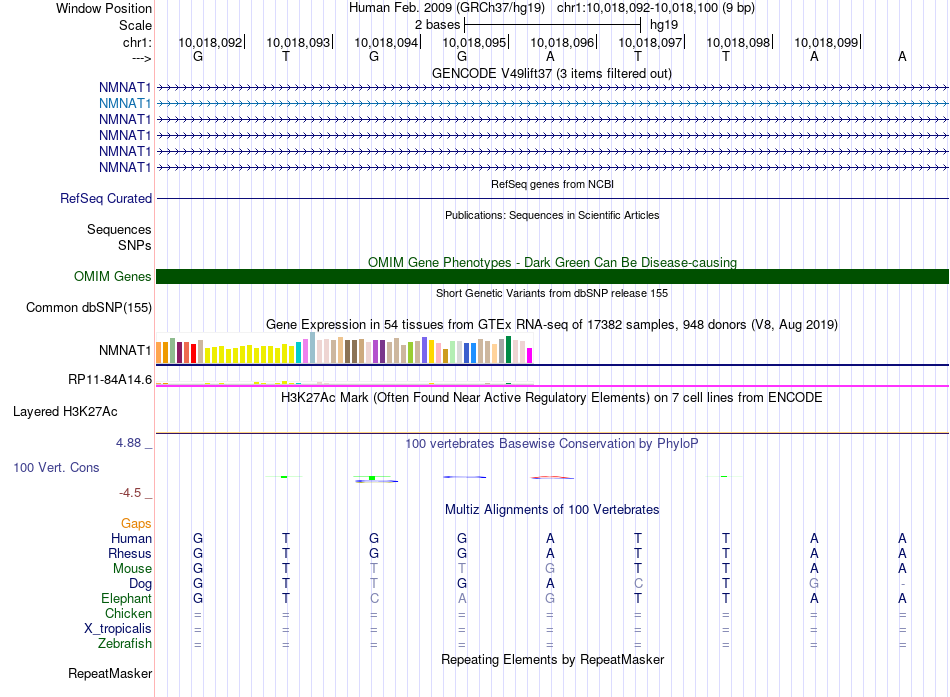Click the Gaps row label in Multiz track
Image resolution: width=950 pixels, height=697 pixels.
(x=136, y=524)
